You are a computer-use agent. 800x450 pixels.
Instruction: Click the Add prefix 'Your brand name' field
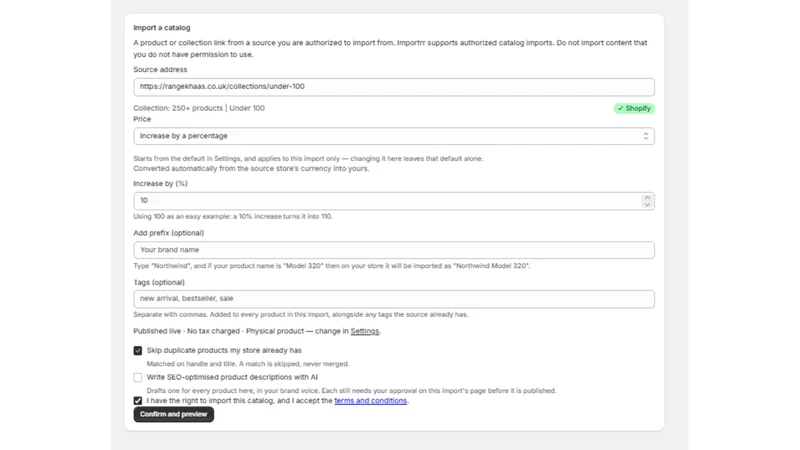point(394,250)
